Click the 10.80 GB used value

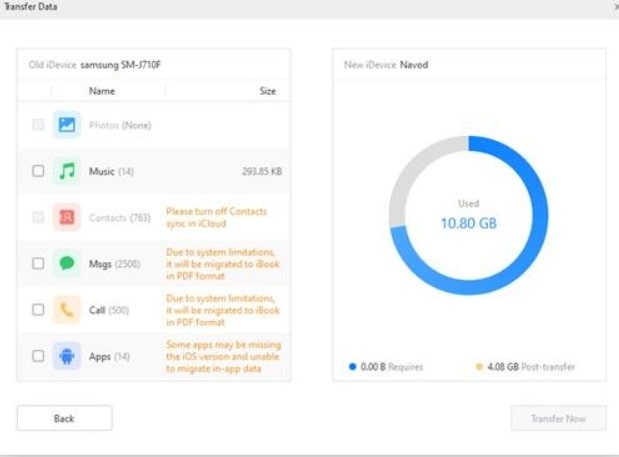click(x=469, y=223)
